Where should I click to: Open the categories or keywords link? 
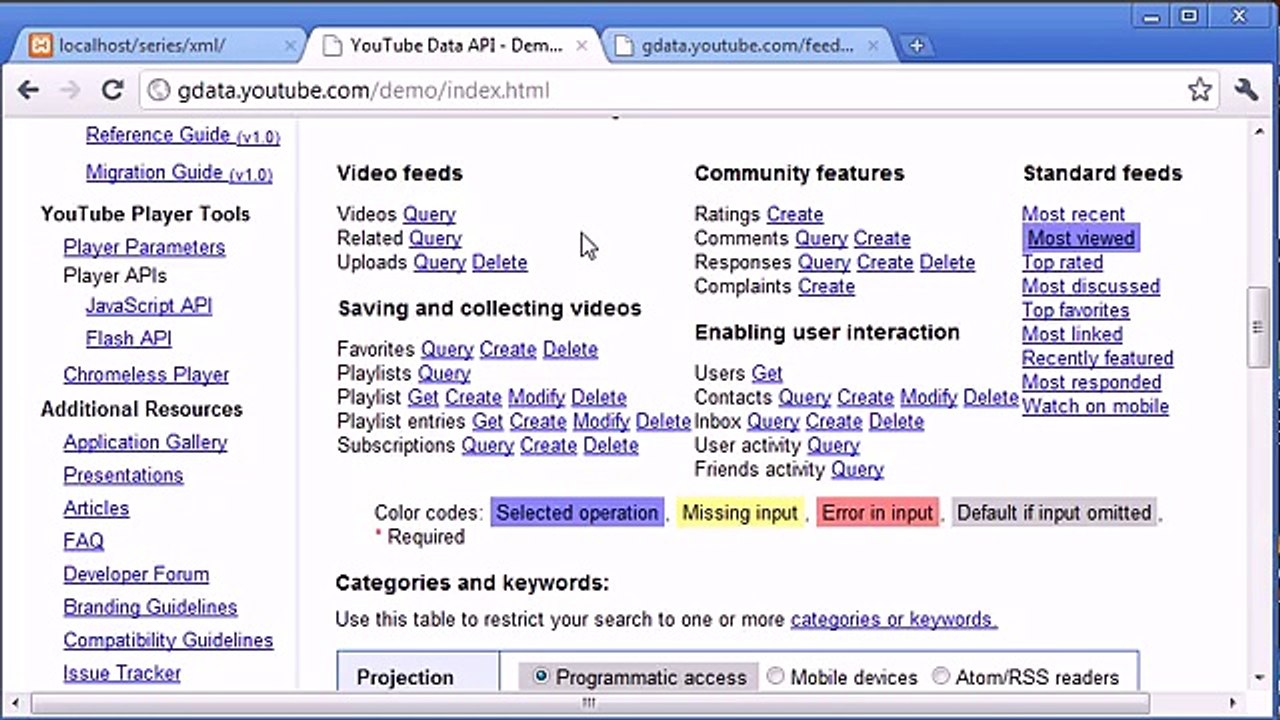tap(894, 619)
